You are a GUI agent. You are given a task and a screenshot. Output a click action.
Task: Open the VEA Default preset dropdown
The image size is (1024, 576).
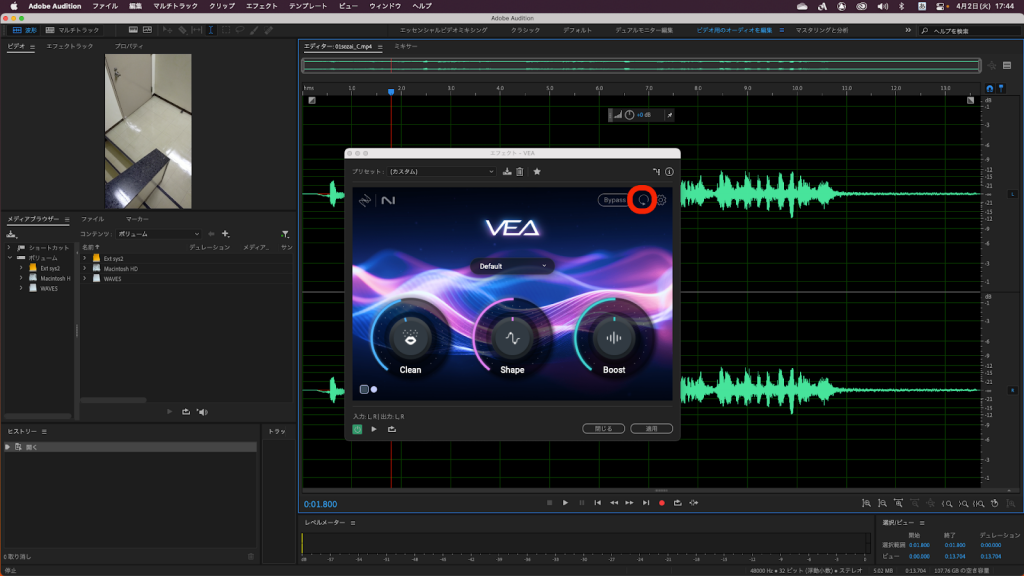point(512,266)
